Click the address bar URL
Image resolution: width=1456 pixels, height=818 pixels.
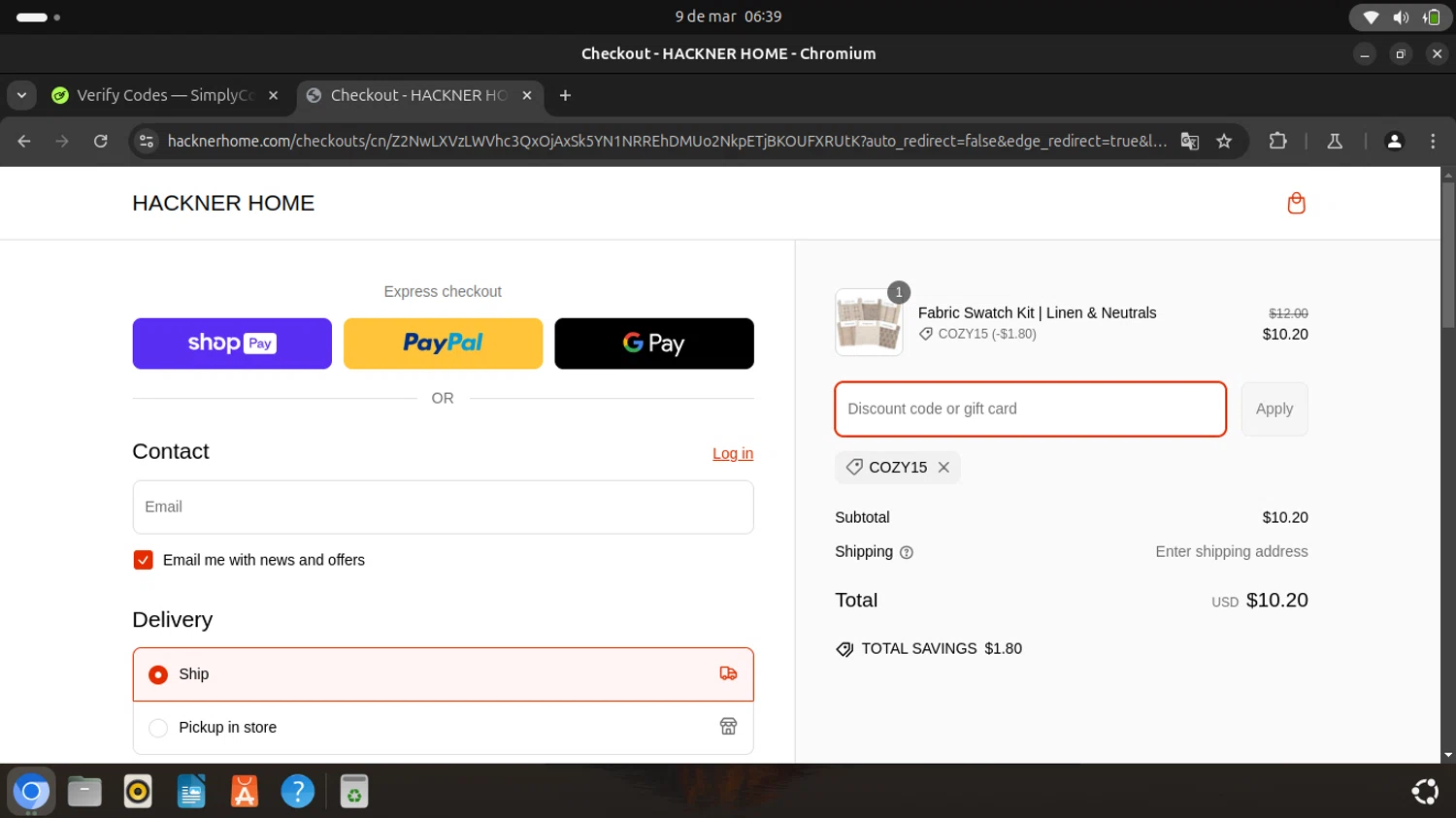pyautogui.click(x=666, y=141)
